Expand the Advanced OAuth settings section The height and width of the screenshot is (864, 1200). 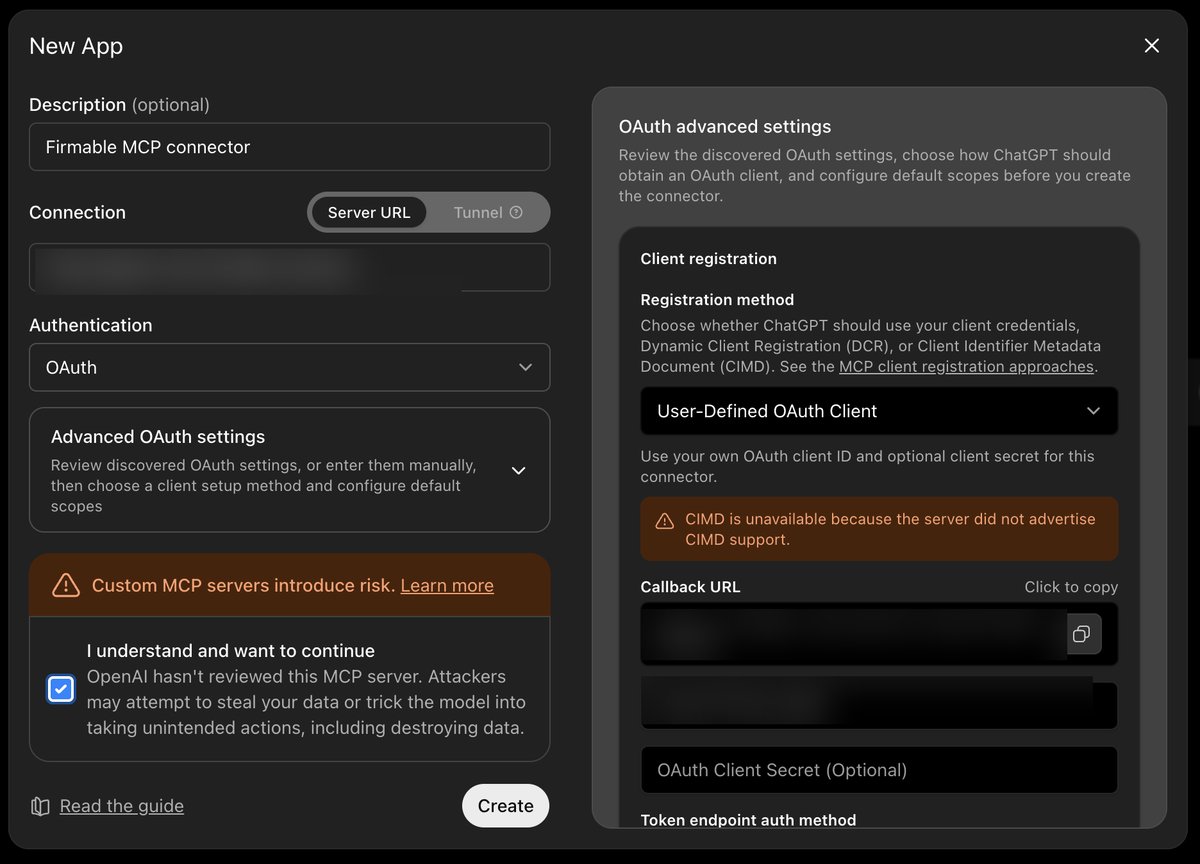pyautogui.click(x=290, y=470)
